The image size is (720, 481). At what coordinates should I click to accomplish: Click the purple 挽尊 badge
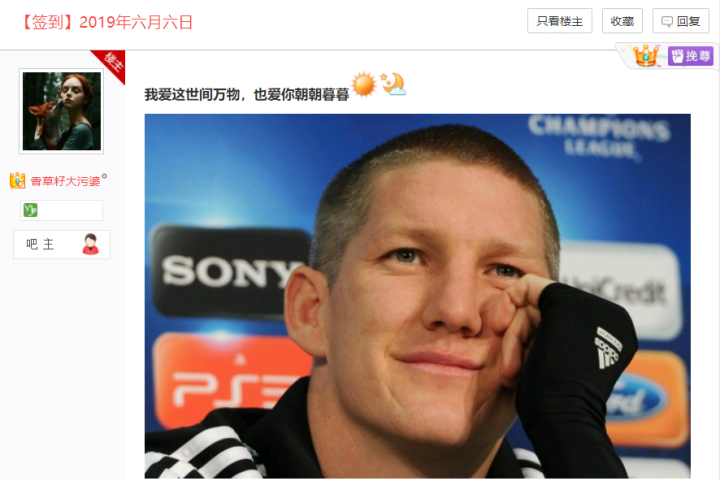(690, 56)
